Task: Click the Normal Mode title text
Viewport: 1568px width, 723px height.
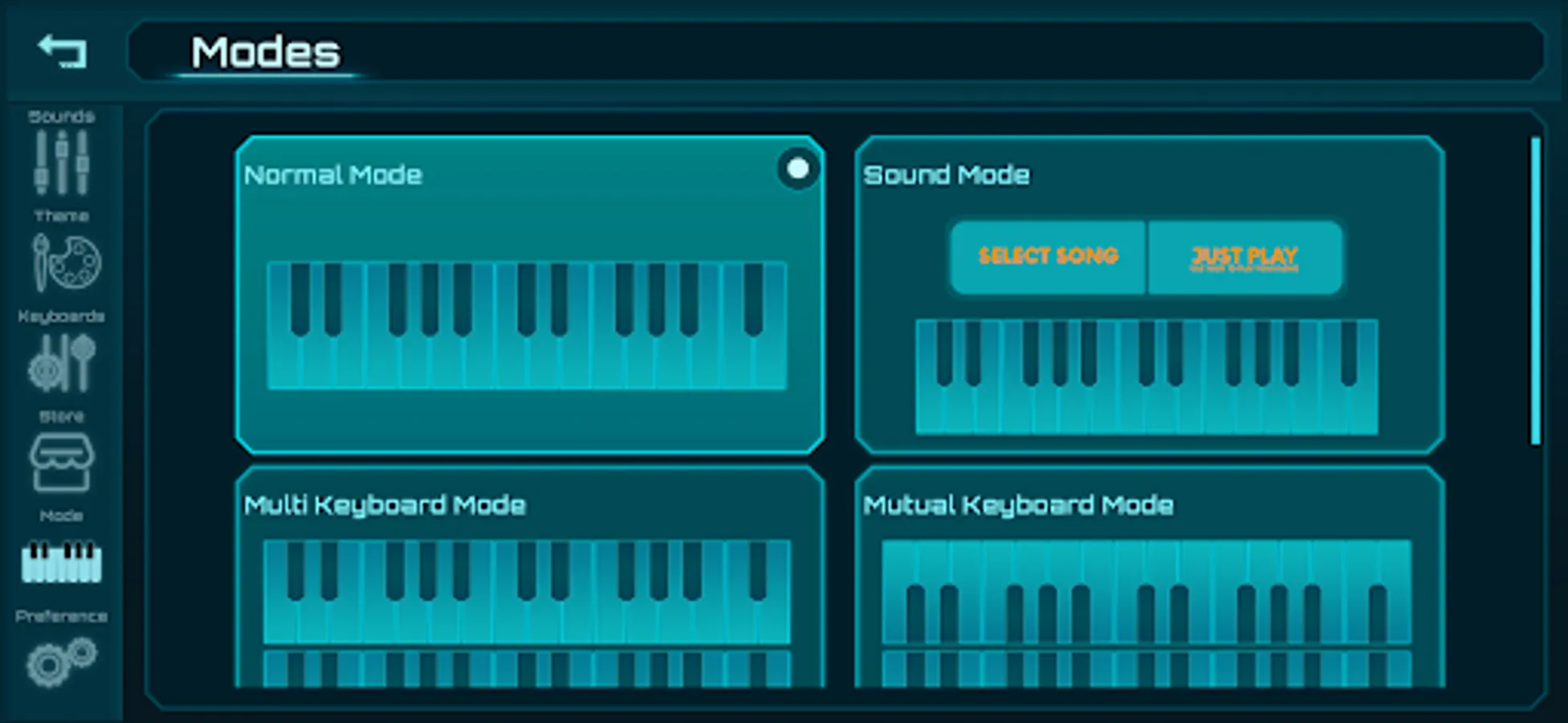Action: 332,175
